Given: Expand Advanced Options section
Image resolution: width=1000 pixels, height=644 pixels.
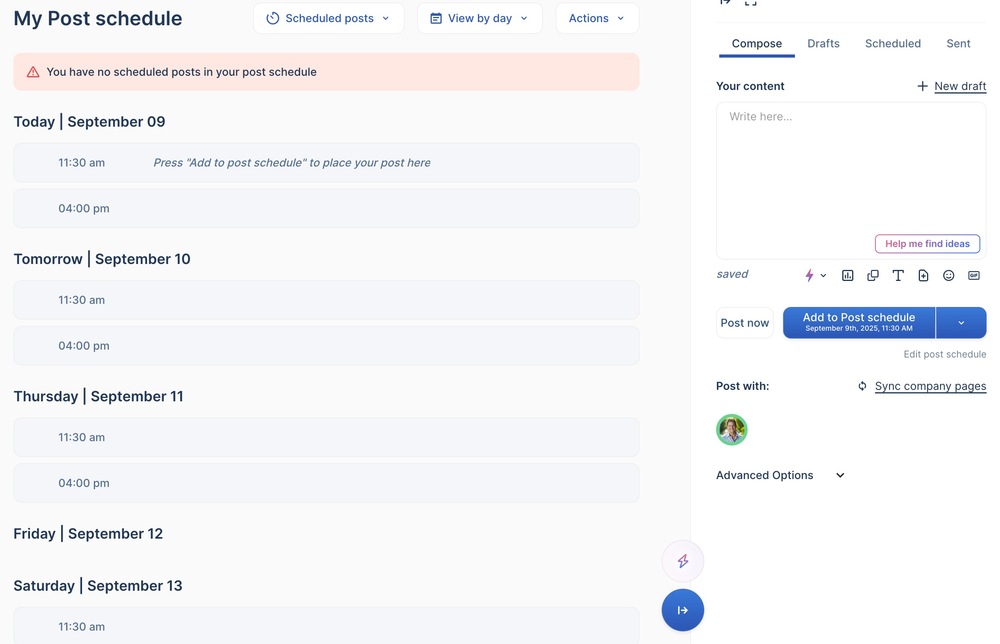Looking at the screenshot, I should pyautogui.click(x=780, y=475).
